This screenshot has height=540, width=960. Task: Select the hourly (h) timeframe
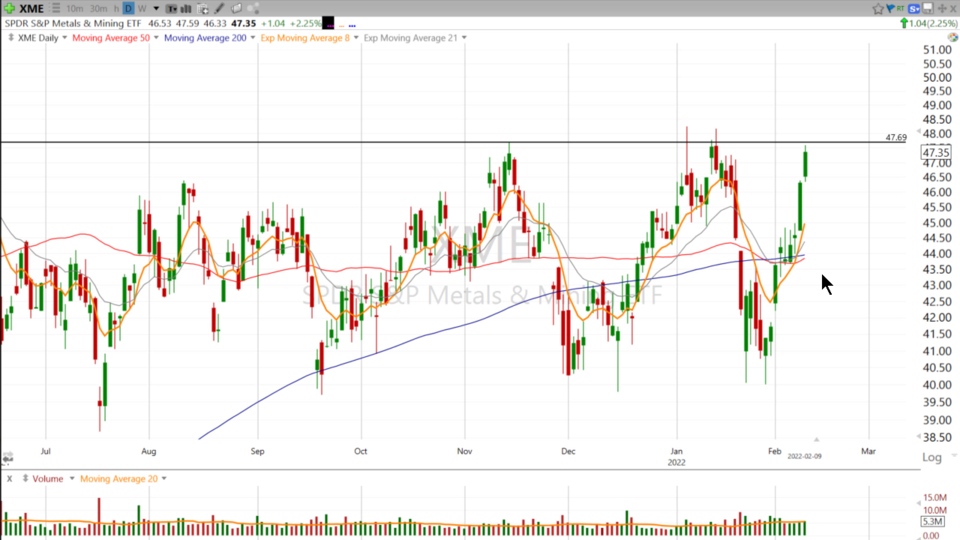[116, 9]
